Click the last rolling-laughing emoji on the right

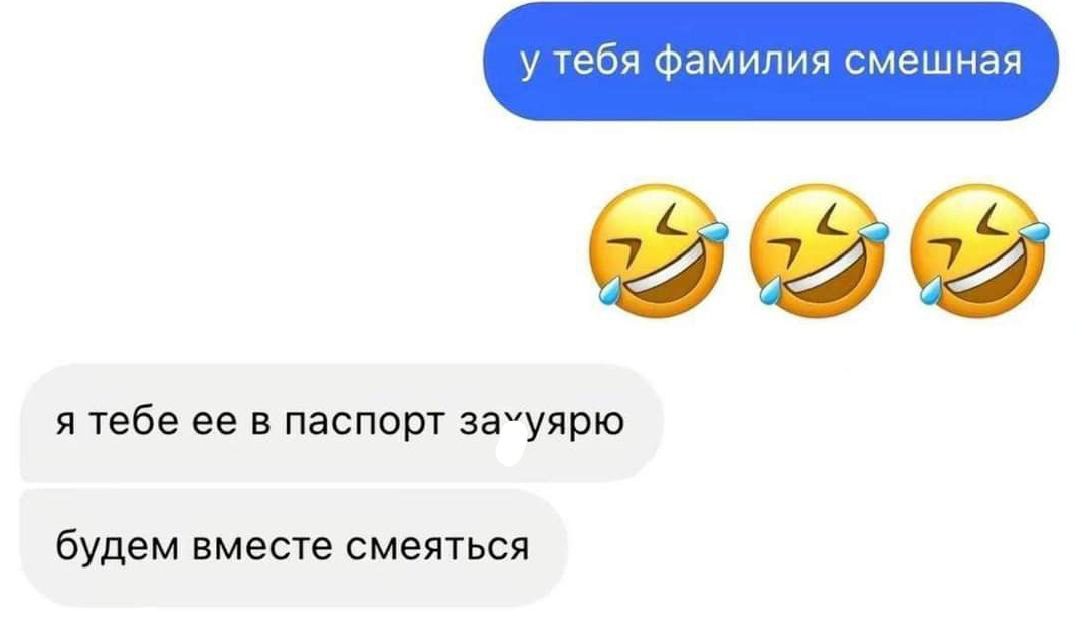(x=979, y=251)
